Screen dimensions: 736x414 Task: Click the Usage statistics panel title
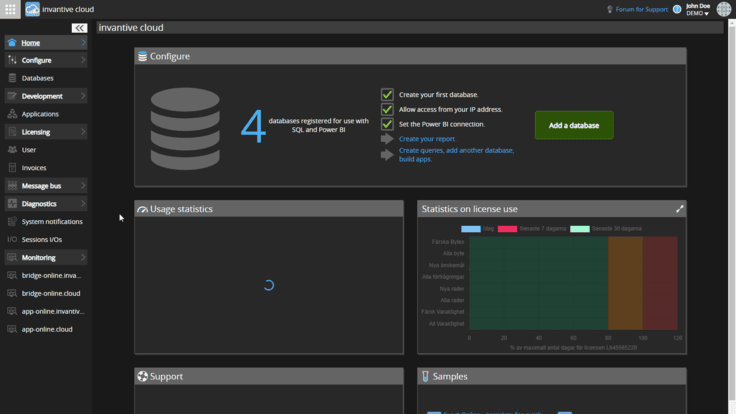tap(181, 209)
